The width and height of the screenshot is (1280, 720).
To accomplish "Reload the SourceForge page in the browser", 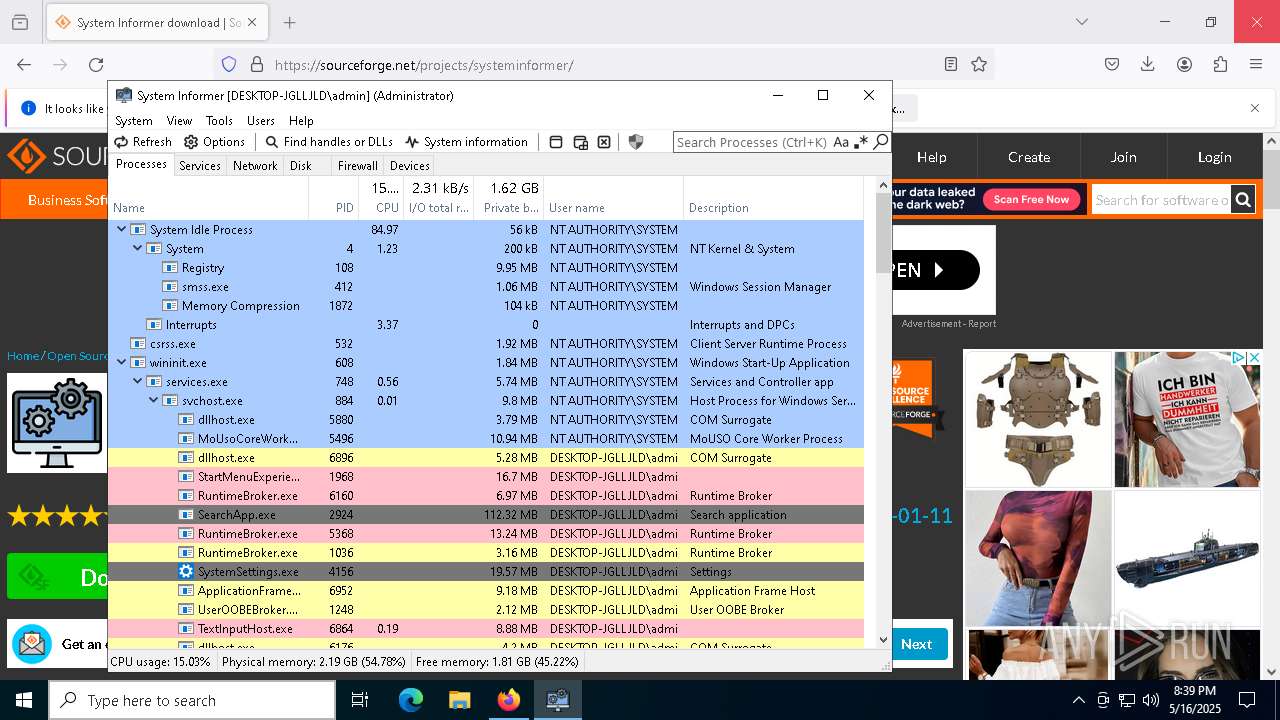I will [x=96, y=64].
